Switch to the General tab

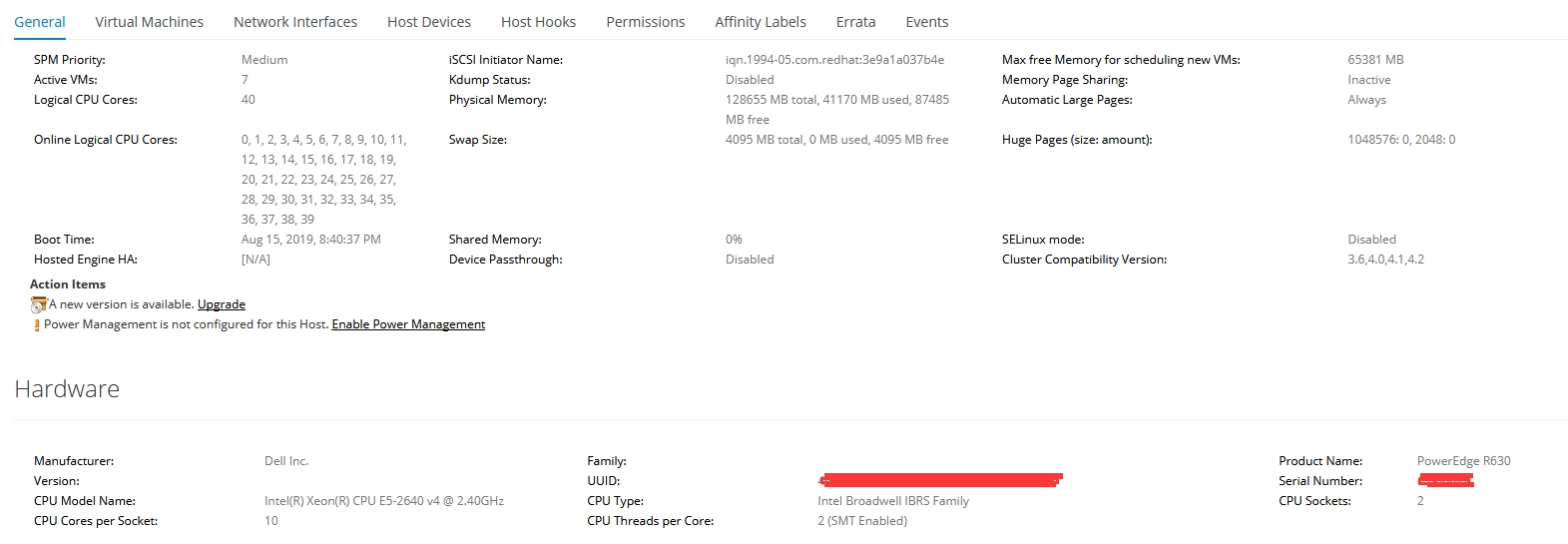click(40, 22)
